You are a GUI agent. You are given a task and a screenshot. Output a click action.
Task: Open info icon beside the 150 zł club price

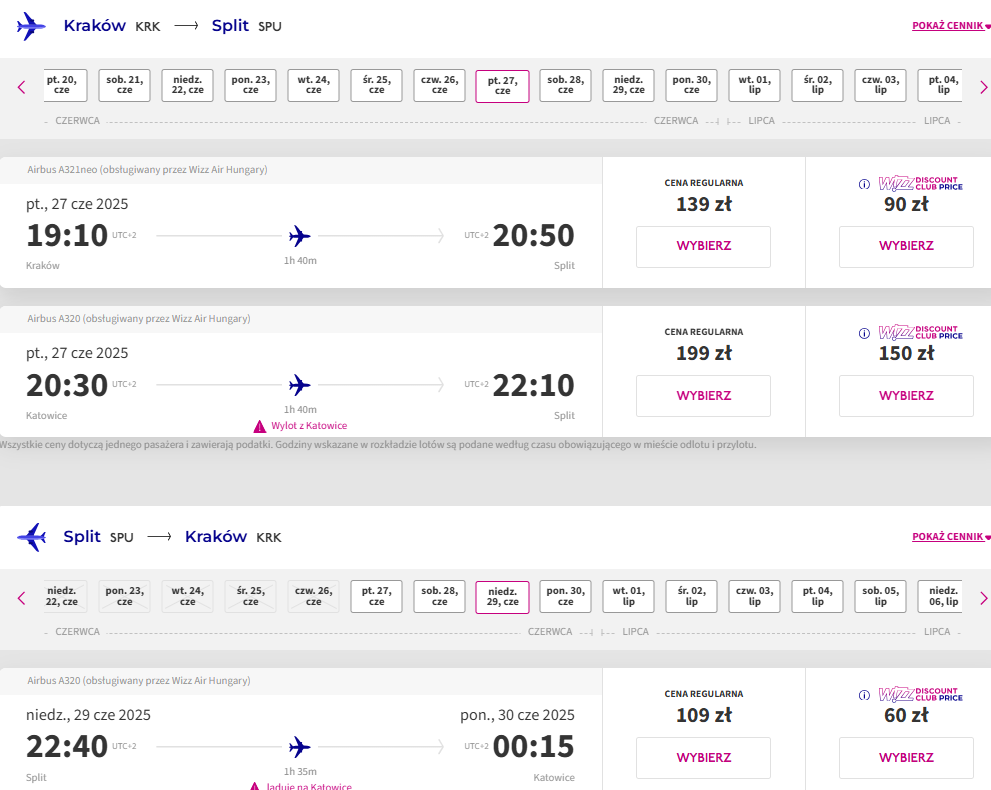(864, 334)
